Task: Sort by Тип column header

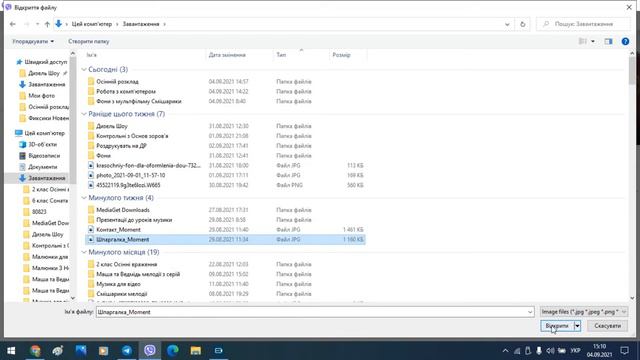Action: click(281, 55)
